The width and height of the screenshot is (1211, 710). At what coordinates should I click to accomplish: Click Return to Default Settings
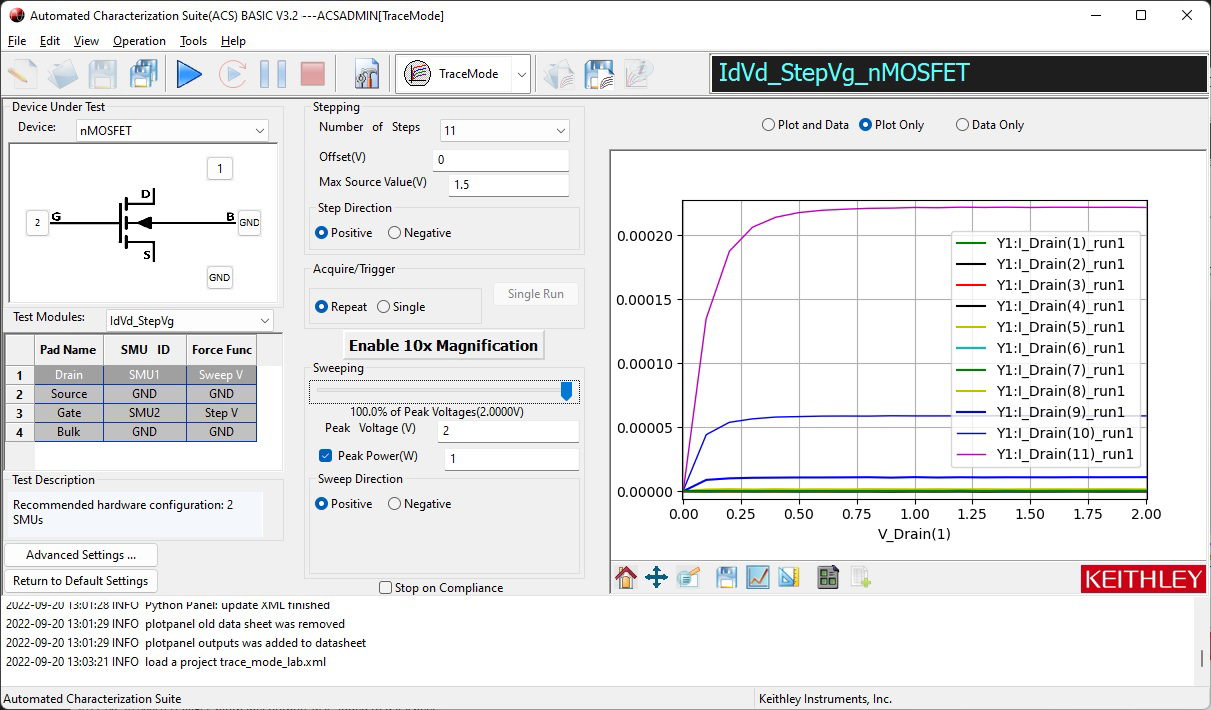81,581
